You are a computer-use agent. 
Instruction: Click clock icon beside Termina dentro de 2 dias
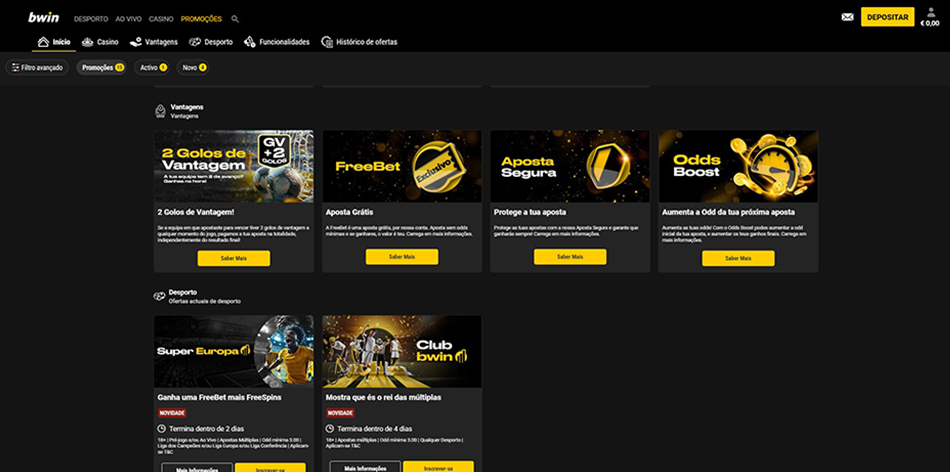(161, 428)
